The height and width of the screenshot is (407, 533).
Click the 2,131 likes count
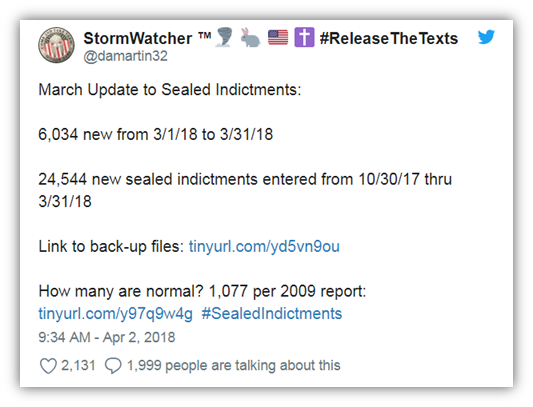click(x=78, y=366)
